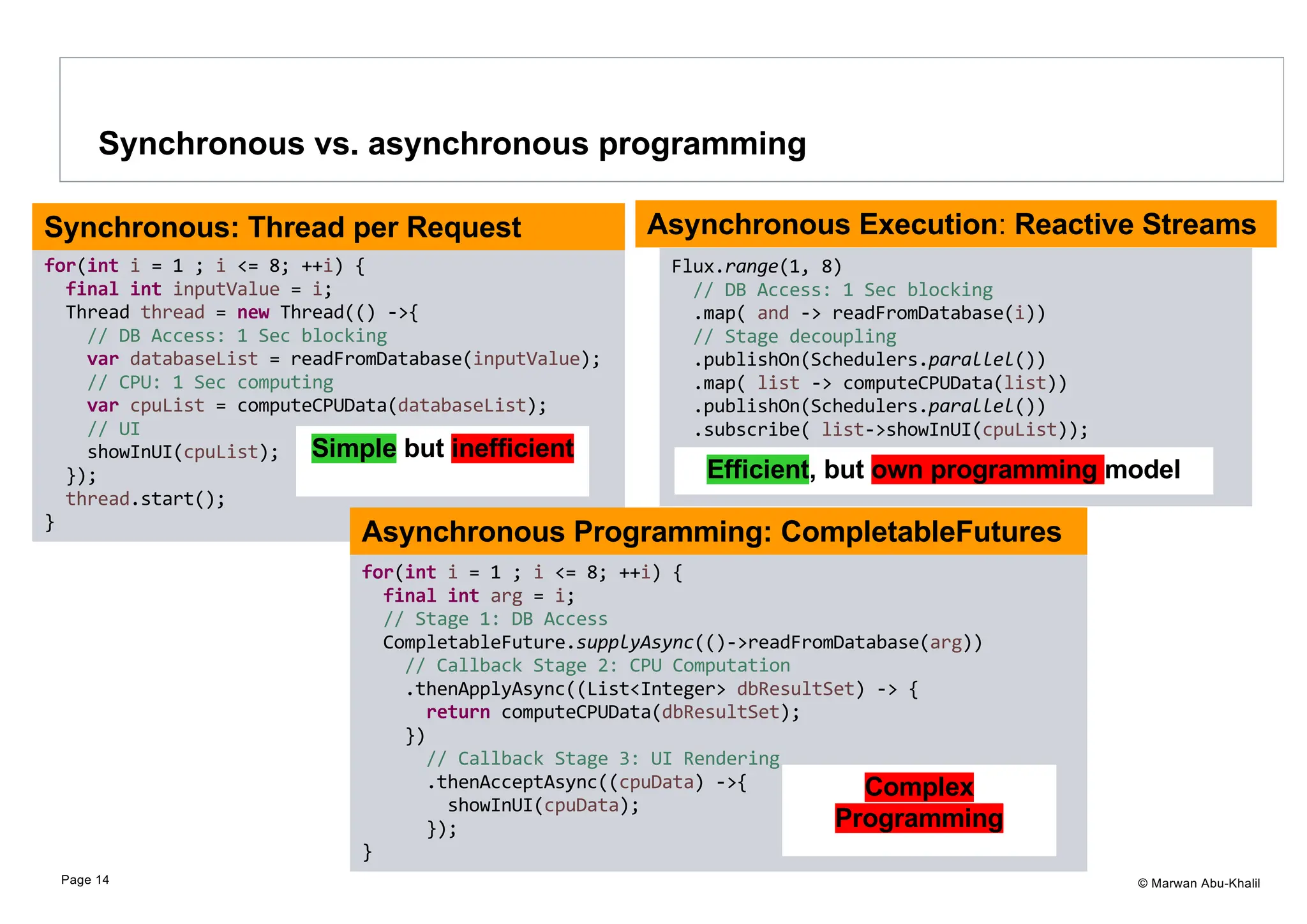The image size is (1307, 924).
Task: Click the '© Marwan Abu-Khalil' copyright text
Action: pyautogui.click(x=1199, y=883)
